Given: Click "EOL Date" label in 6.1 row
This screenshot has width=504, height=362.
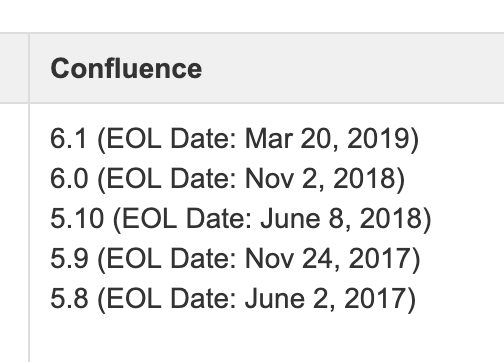Looking at the screenshot, I should coord(171,139).
